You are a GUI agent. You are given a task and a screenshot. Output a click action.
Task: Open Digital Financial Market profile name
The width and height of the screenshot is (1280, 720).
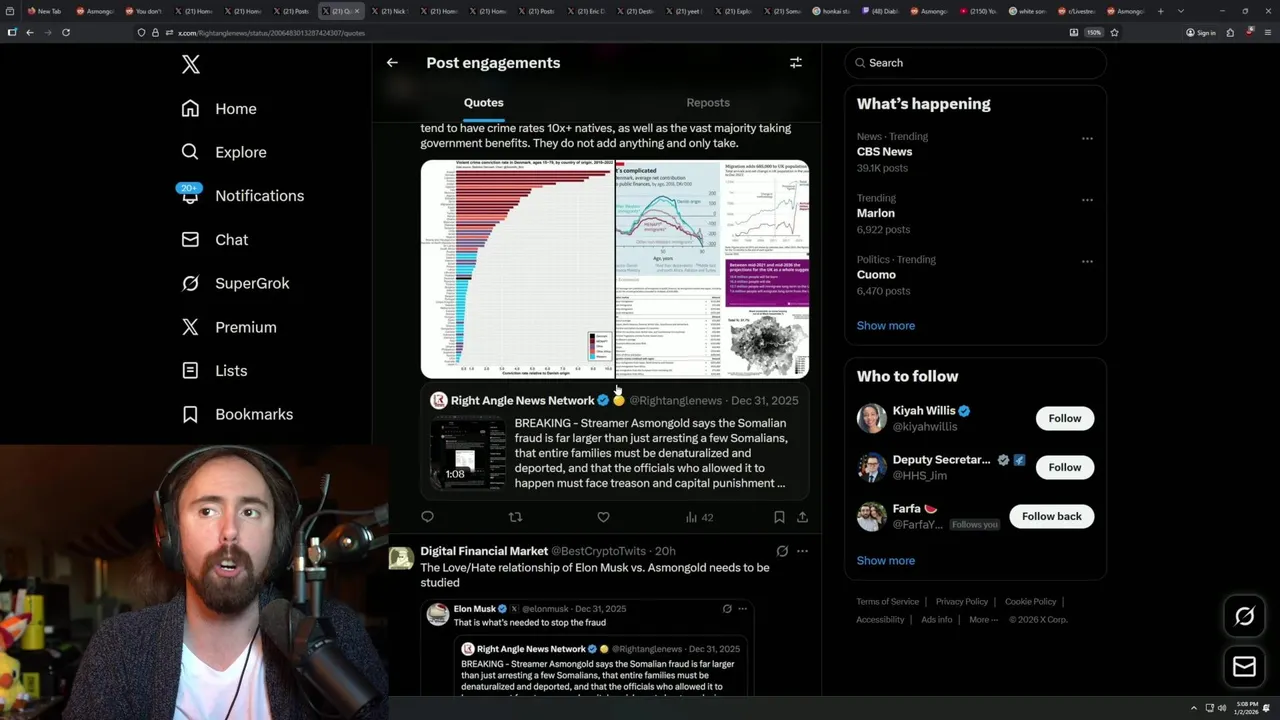coord(484,551)
